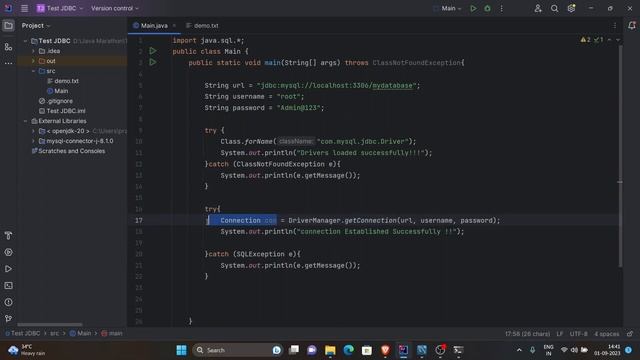Open the Structure tool window icon
Viewport: 640px width, 360px height.
[x=8, y=47]
